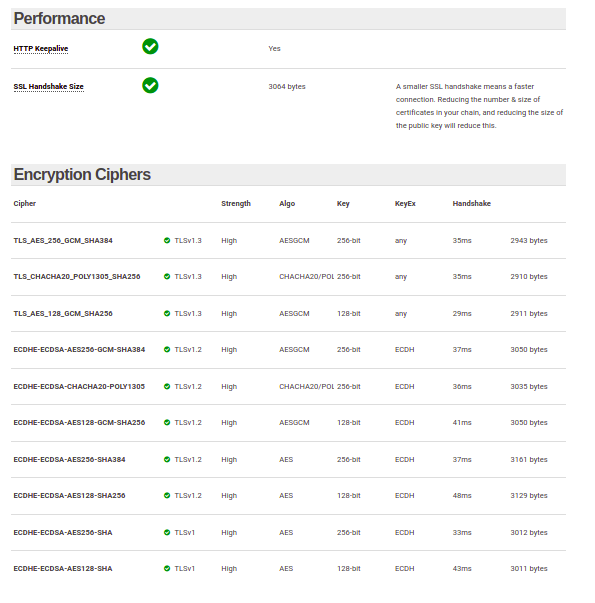Click the status icon for ECDHE-ECDSA-AES256-SHA384

(x=167, y=460)
